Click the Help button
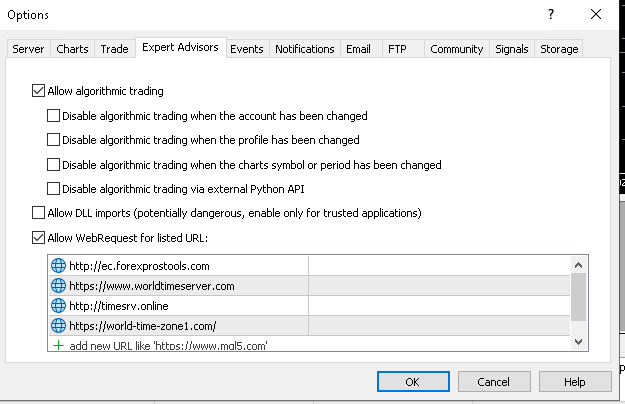 (574, 382)
